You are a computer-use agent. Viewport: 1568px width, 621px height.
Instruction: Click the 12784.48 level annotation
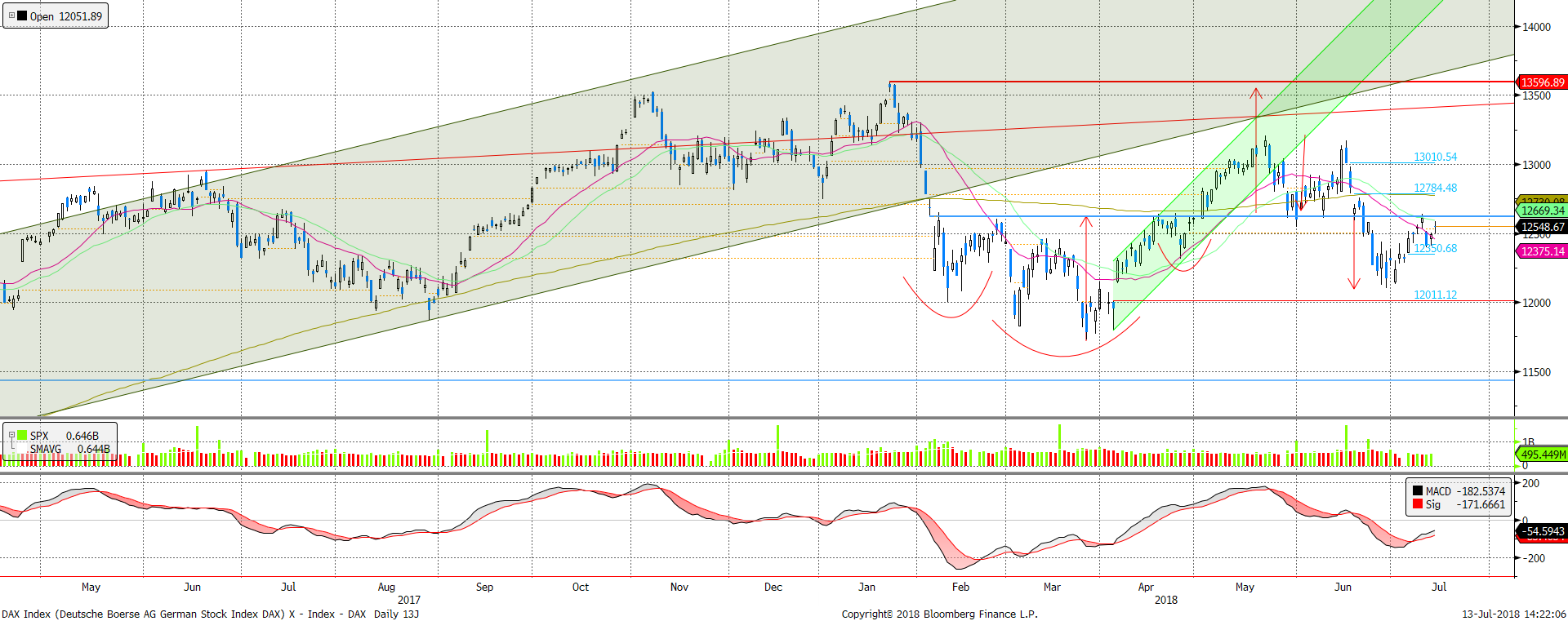1436,188
